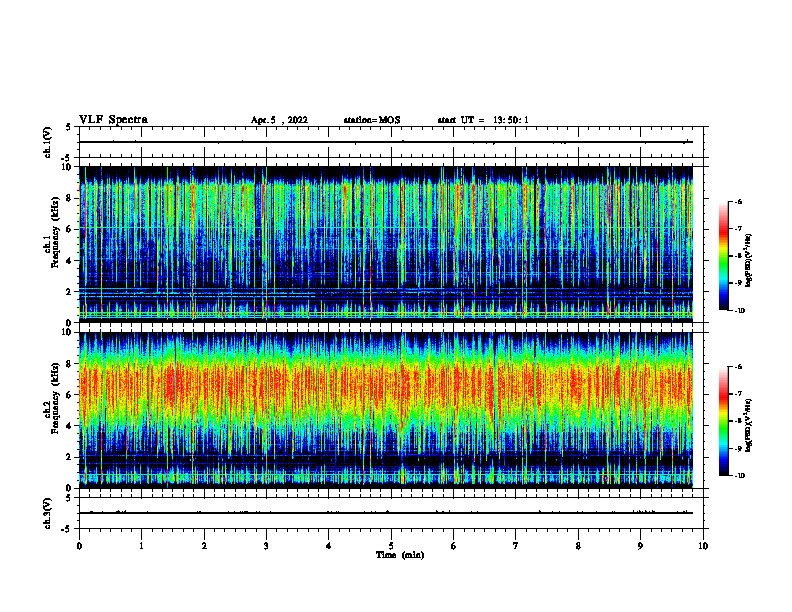Click the "-6" label on ch.1 colorbar
Viewport: 792px width, 612px height.
click(x=737, y=201)
